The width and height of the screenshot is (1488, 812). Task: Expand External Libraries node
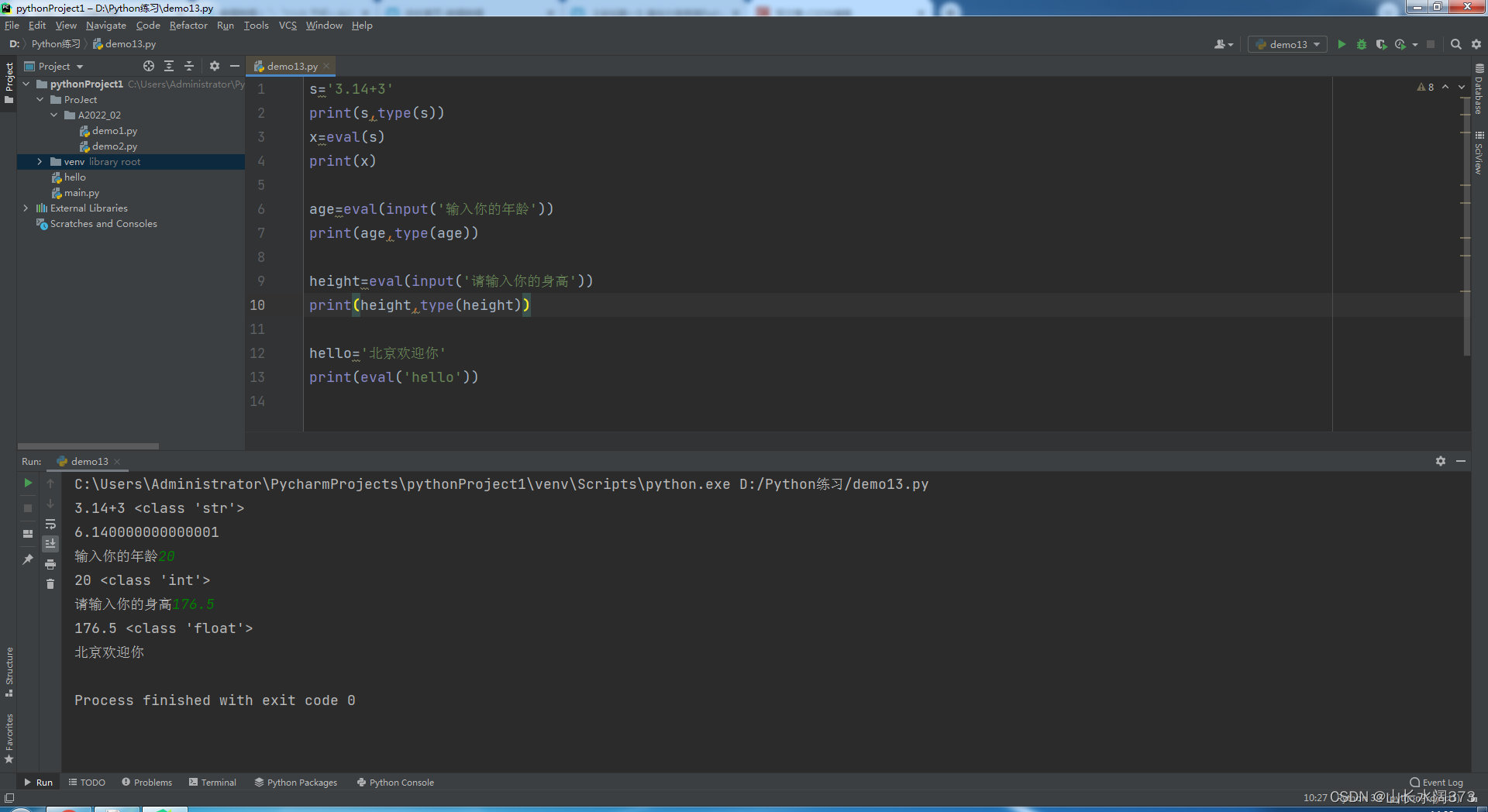(x=26, y=208)
